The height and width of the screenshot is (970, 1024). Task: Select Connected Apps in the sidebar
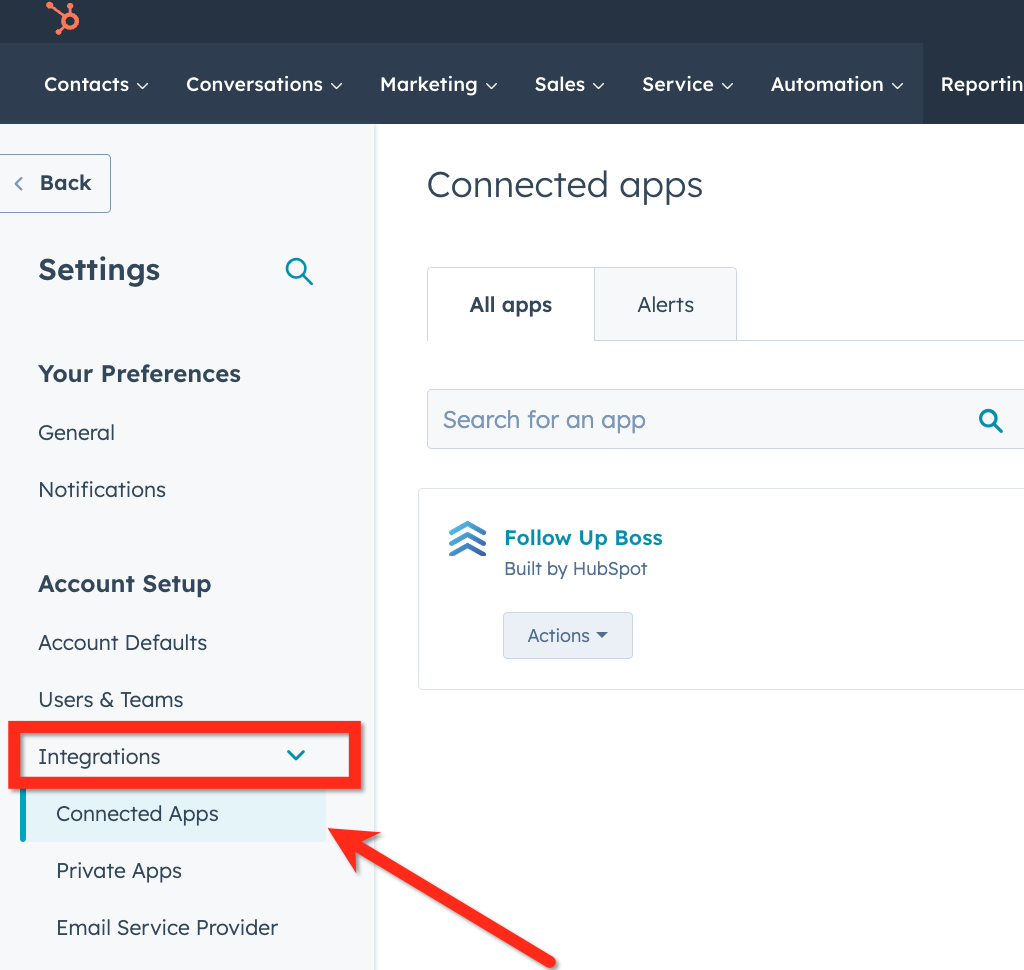[x=174, y=814]
